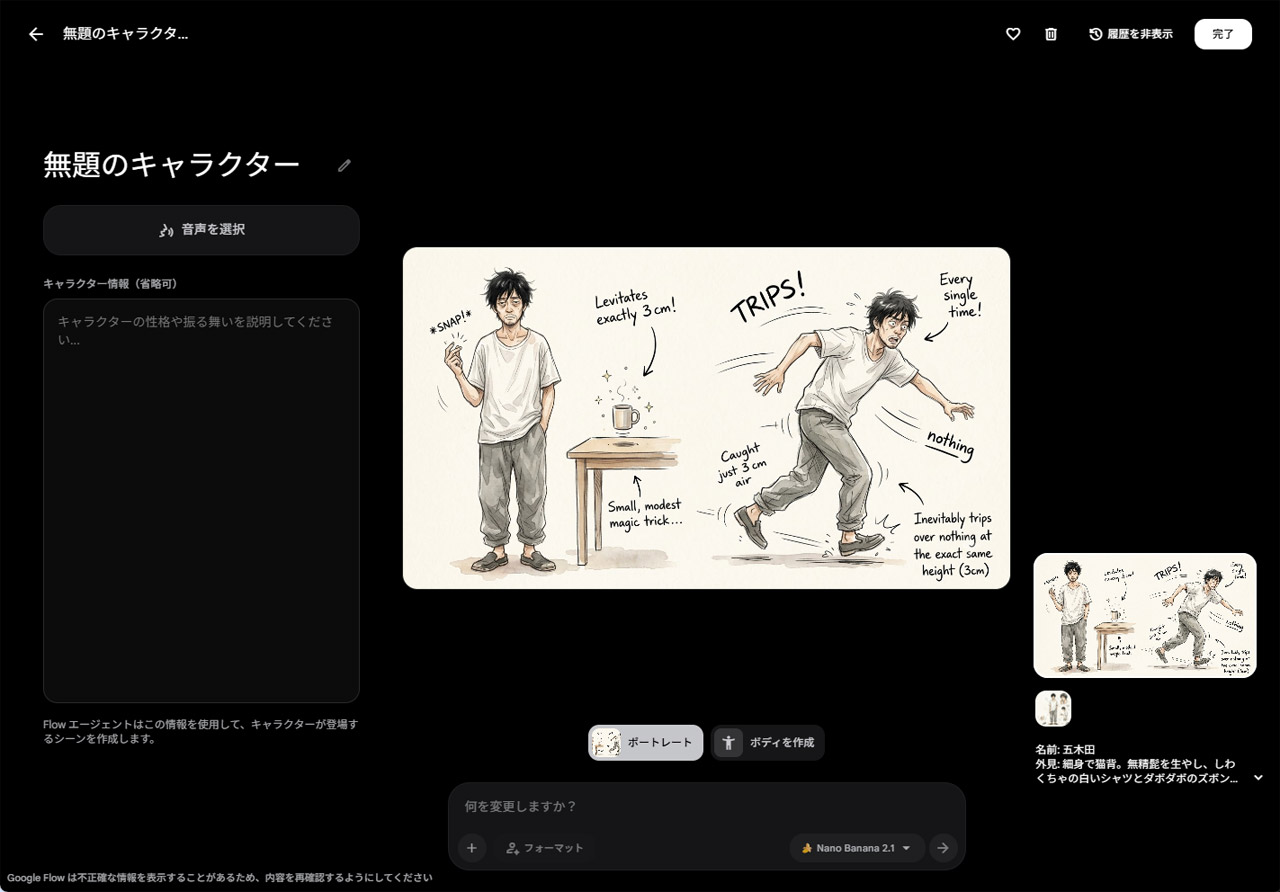
Task: Click the 無題のキャラクター heading
Action: click(x=171, y=165)
